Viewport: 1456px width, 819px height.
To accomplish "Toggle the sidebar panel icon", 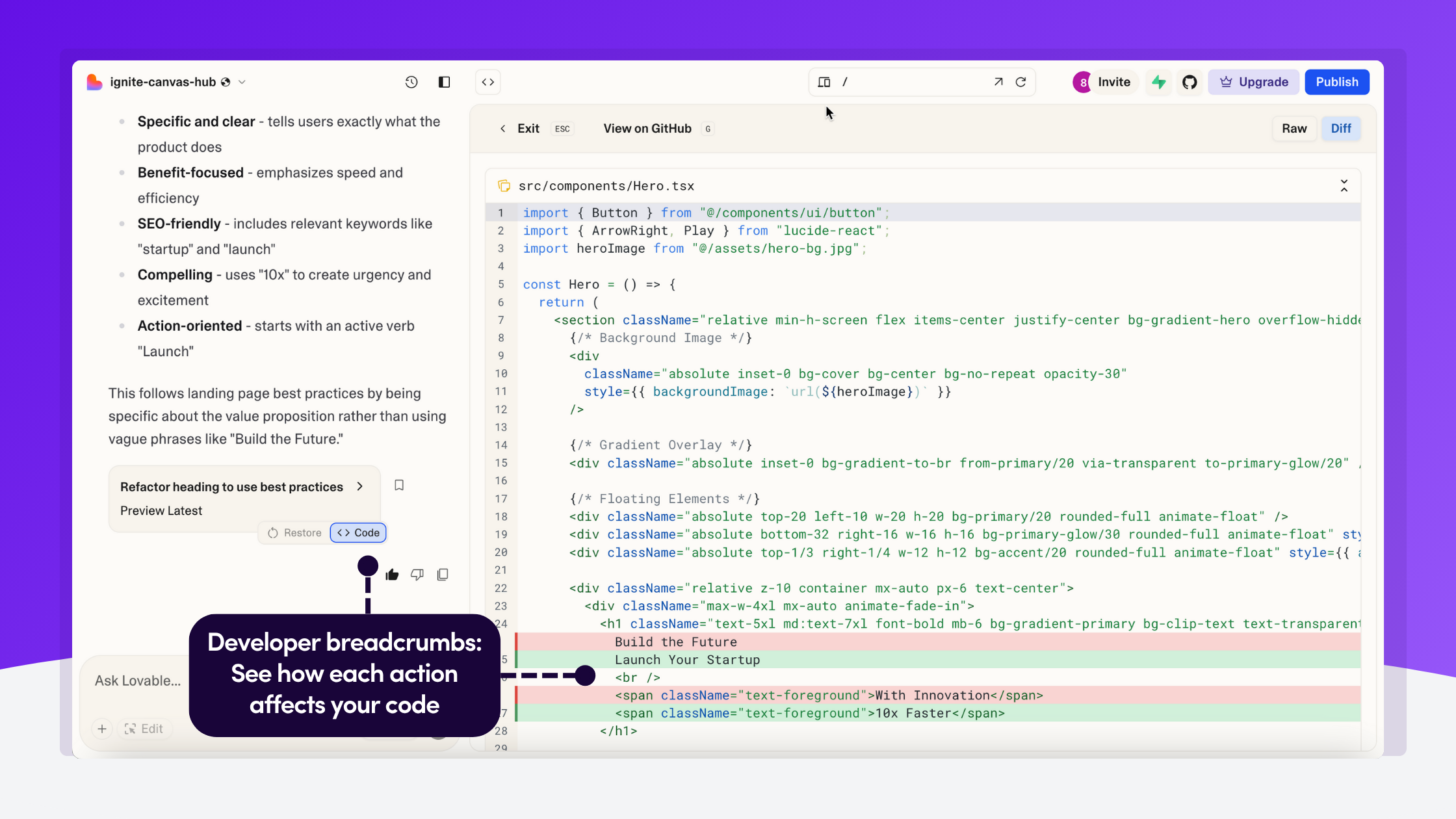I will click(445, 82).
